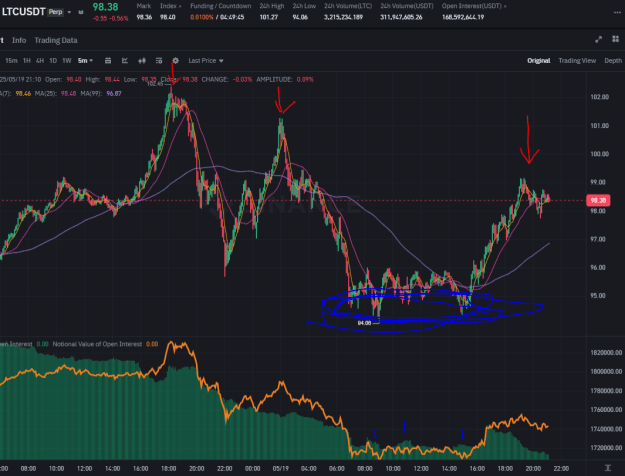Viewport: 625px width, 476px height.
Task: Expand the chart to fullscreen
Action: (x=598, y=39)
